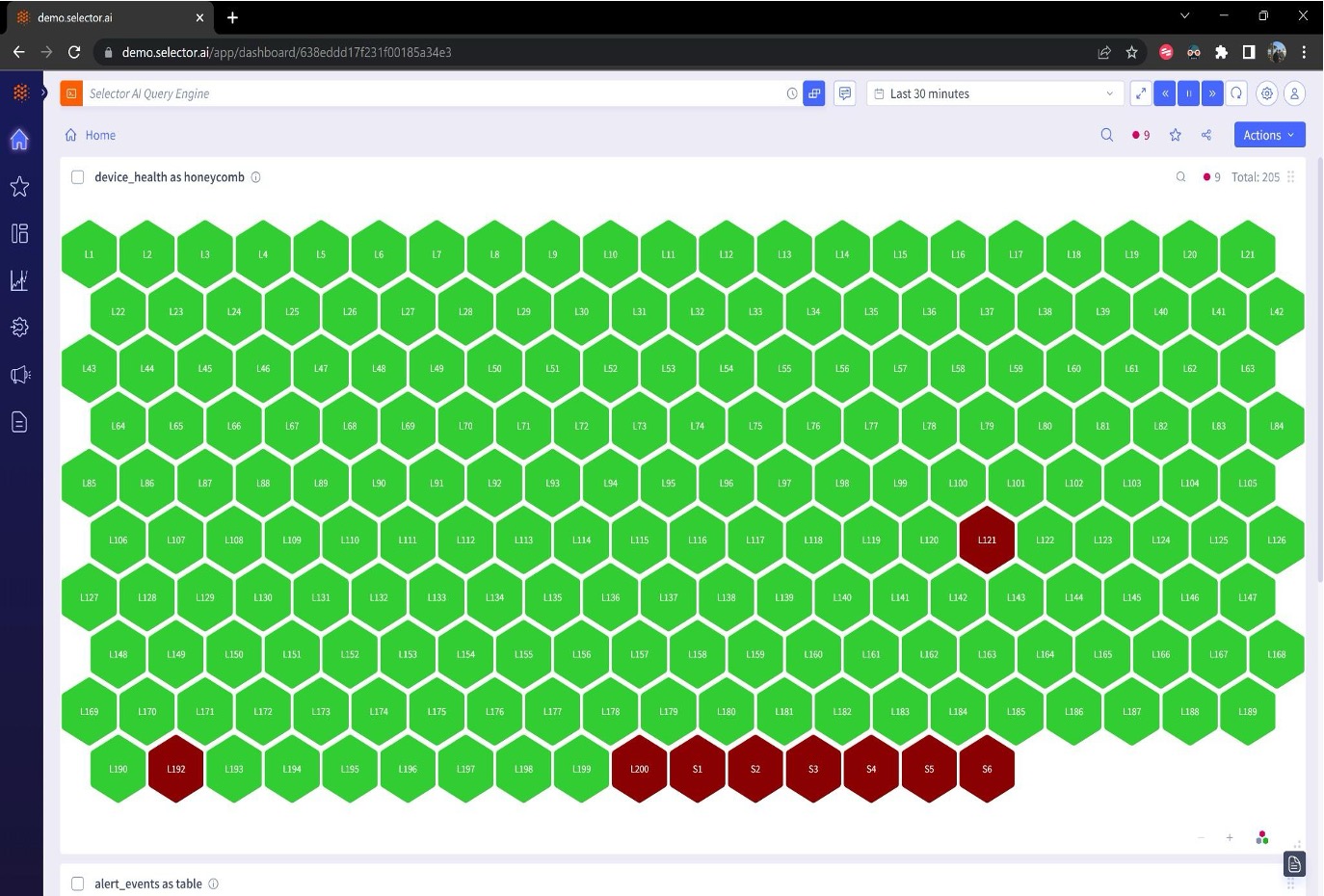The image size is (1324, 896).
Task: Check the alert_events table checkbox
Action: pos(77,883)
